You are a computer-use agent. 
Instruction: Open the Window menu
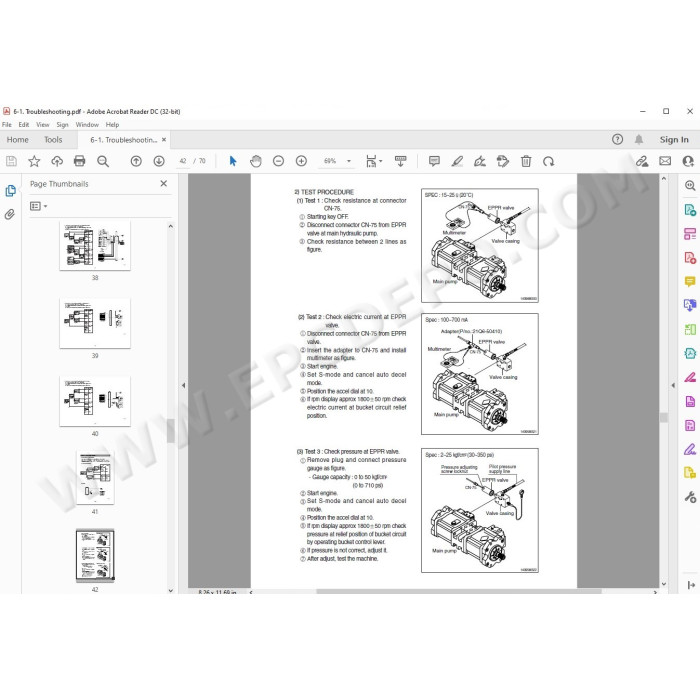(x=87, y=125)
